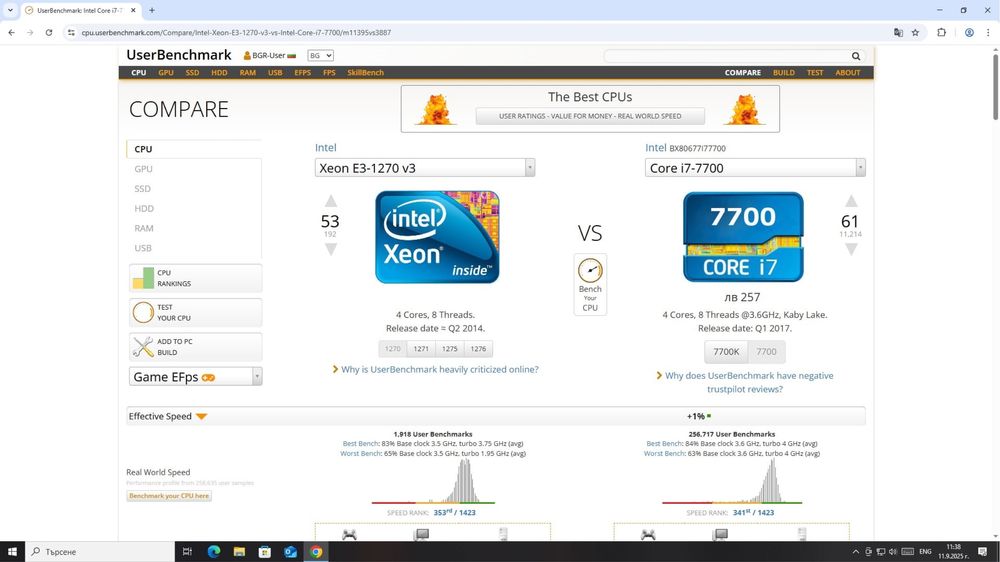Vote up the Xeon E3-1270 v3 arrow

[330, 201]
